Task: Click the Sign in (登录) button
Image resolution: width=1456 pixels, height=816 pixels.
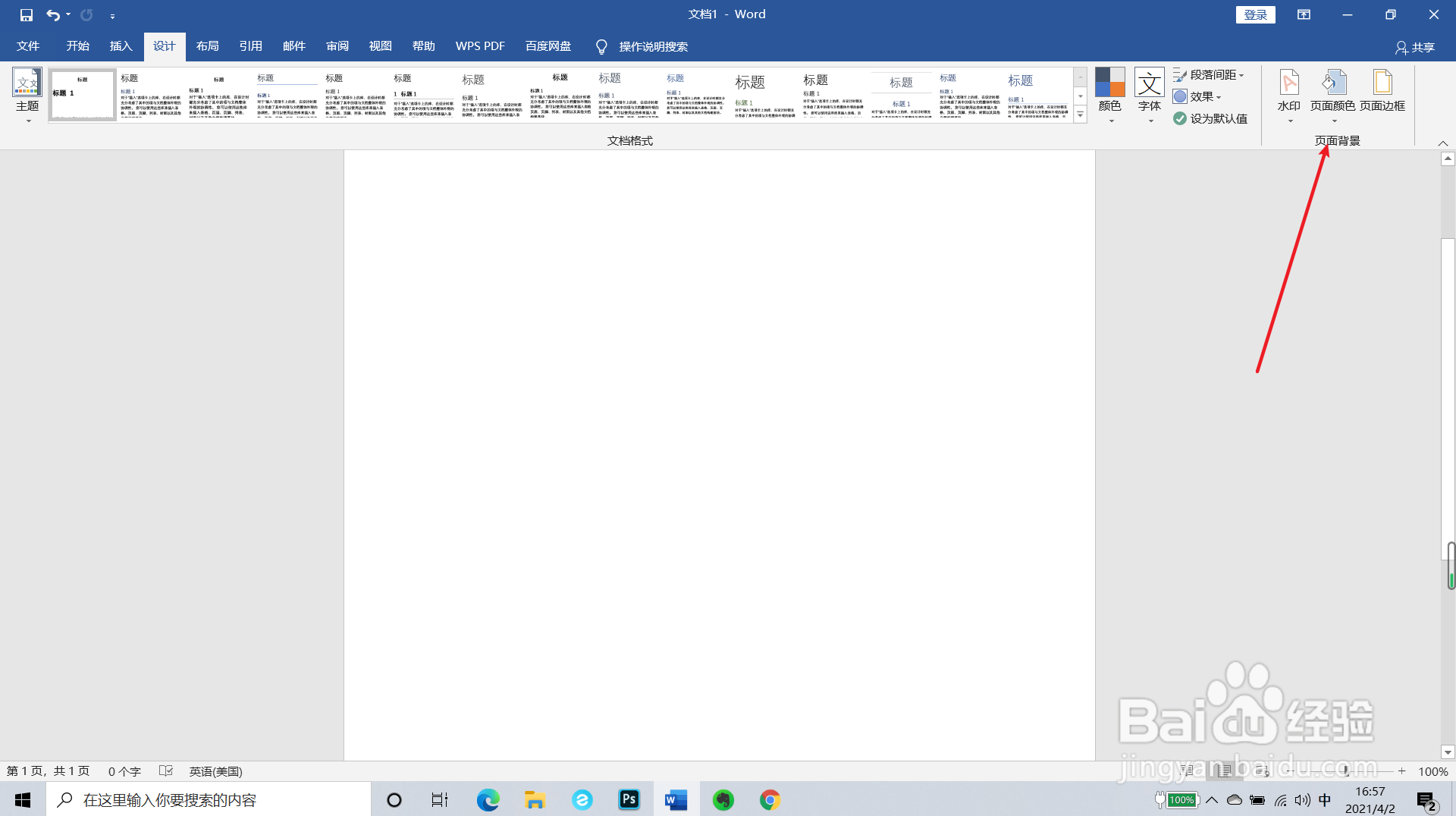Action: [1256, 14]
